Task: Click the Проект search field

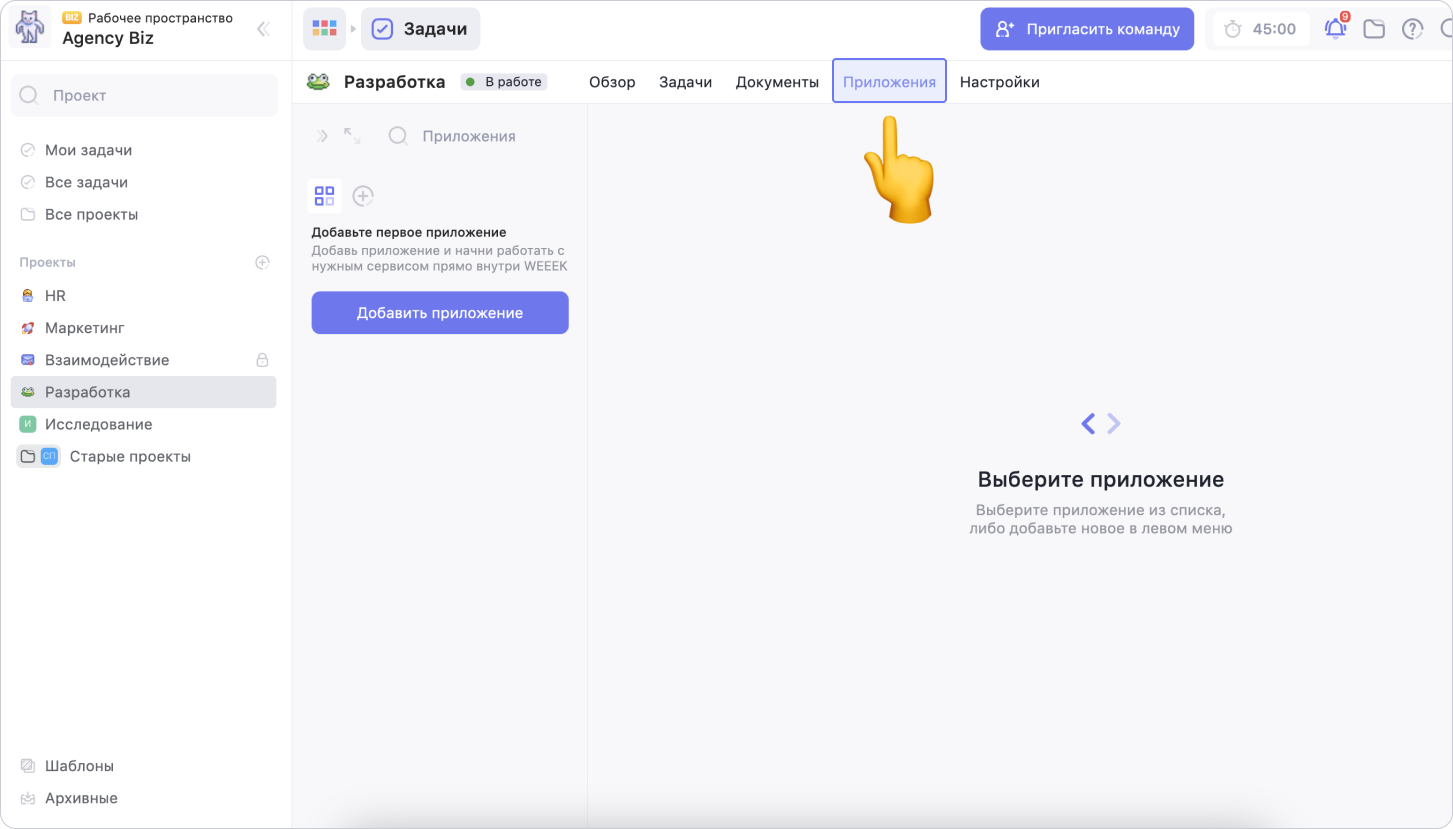Action: 145,96
